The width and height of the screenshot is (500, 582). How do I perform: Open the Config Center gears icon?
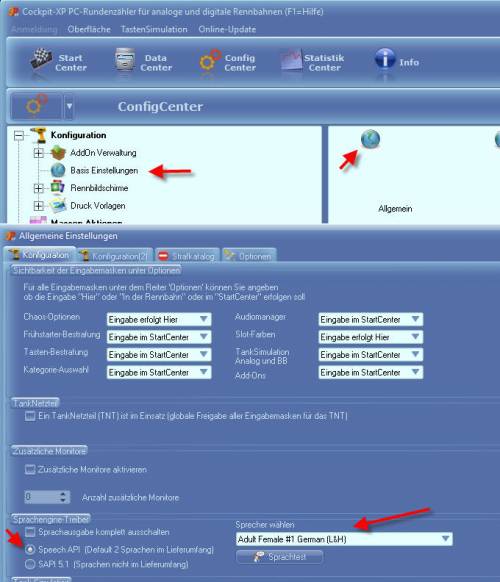click(210, 60)
